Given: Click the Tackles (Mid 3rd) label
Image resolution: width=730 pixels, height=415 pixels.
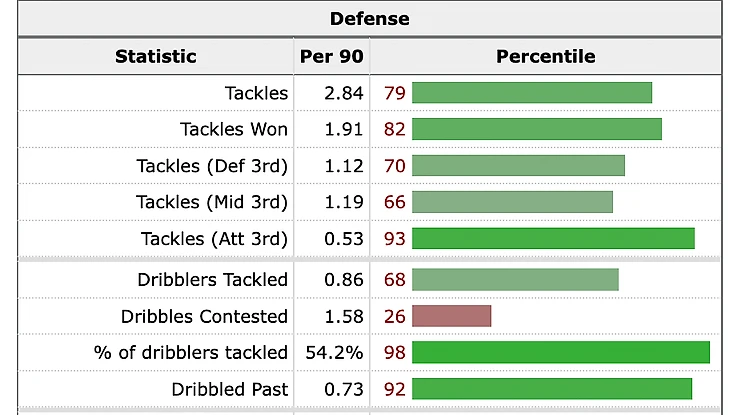Looking at the screenshot, I should pos(212,202).
